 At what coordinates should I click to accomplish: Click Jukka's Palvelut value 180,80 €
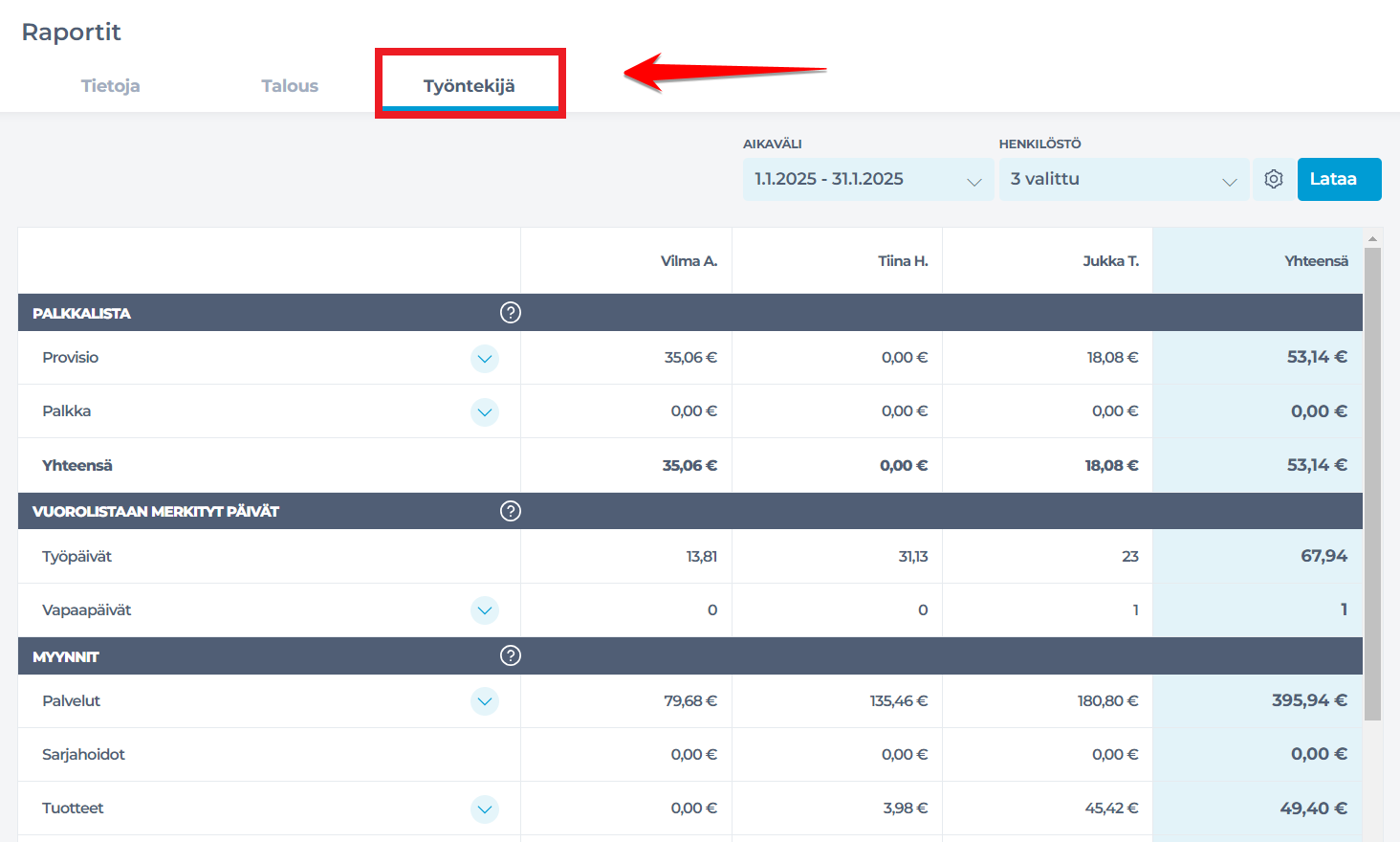(x=1107, y=701)
